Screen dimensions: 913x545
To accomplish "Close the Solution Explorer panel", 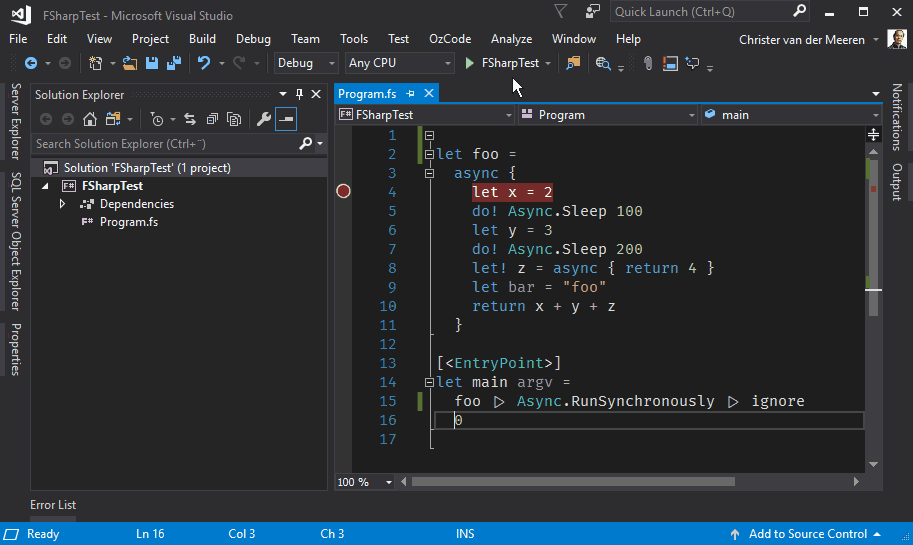I will 316,94.
